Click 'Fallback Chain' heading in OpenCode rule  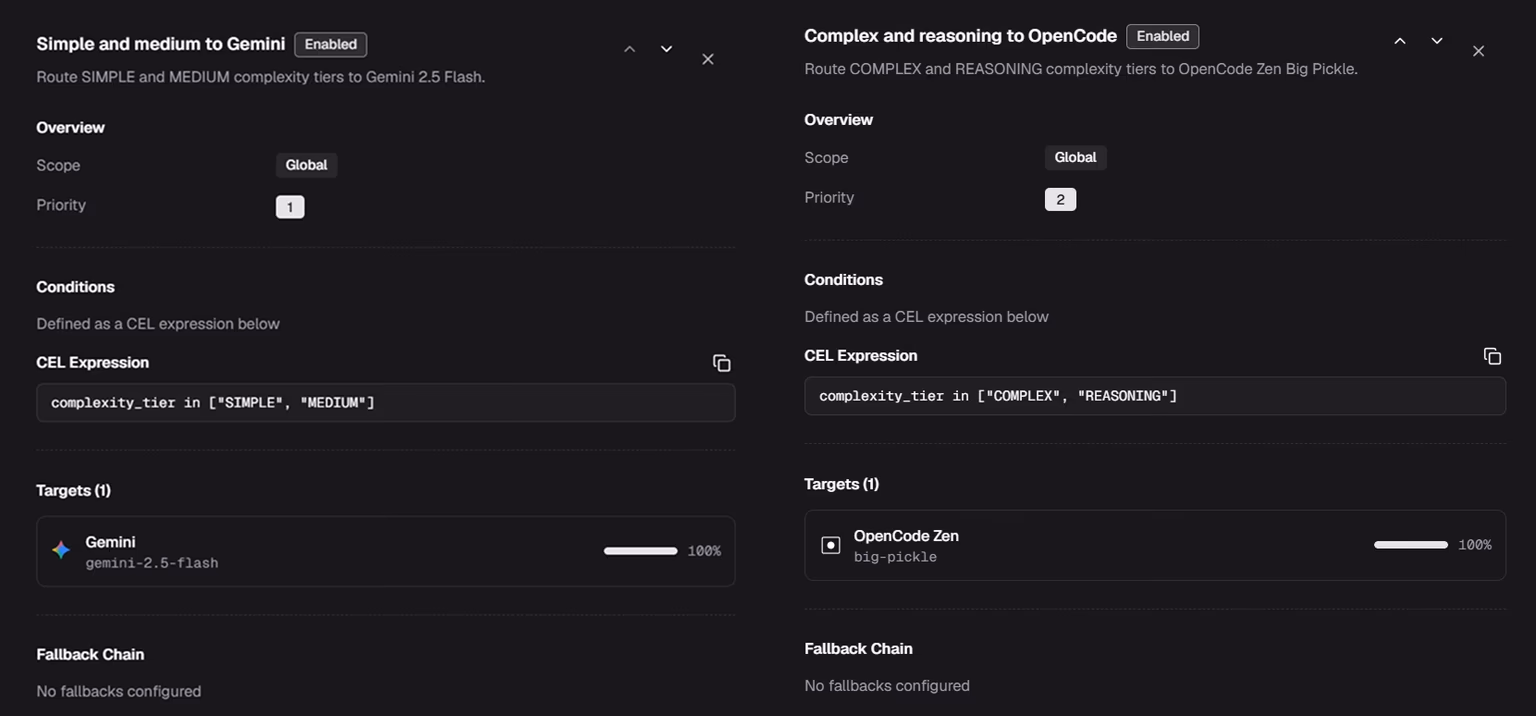[x=859, y=649]
